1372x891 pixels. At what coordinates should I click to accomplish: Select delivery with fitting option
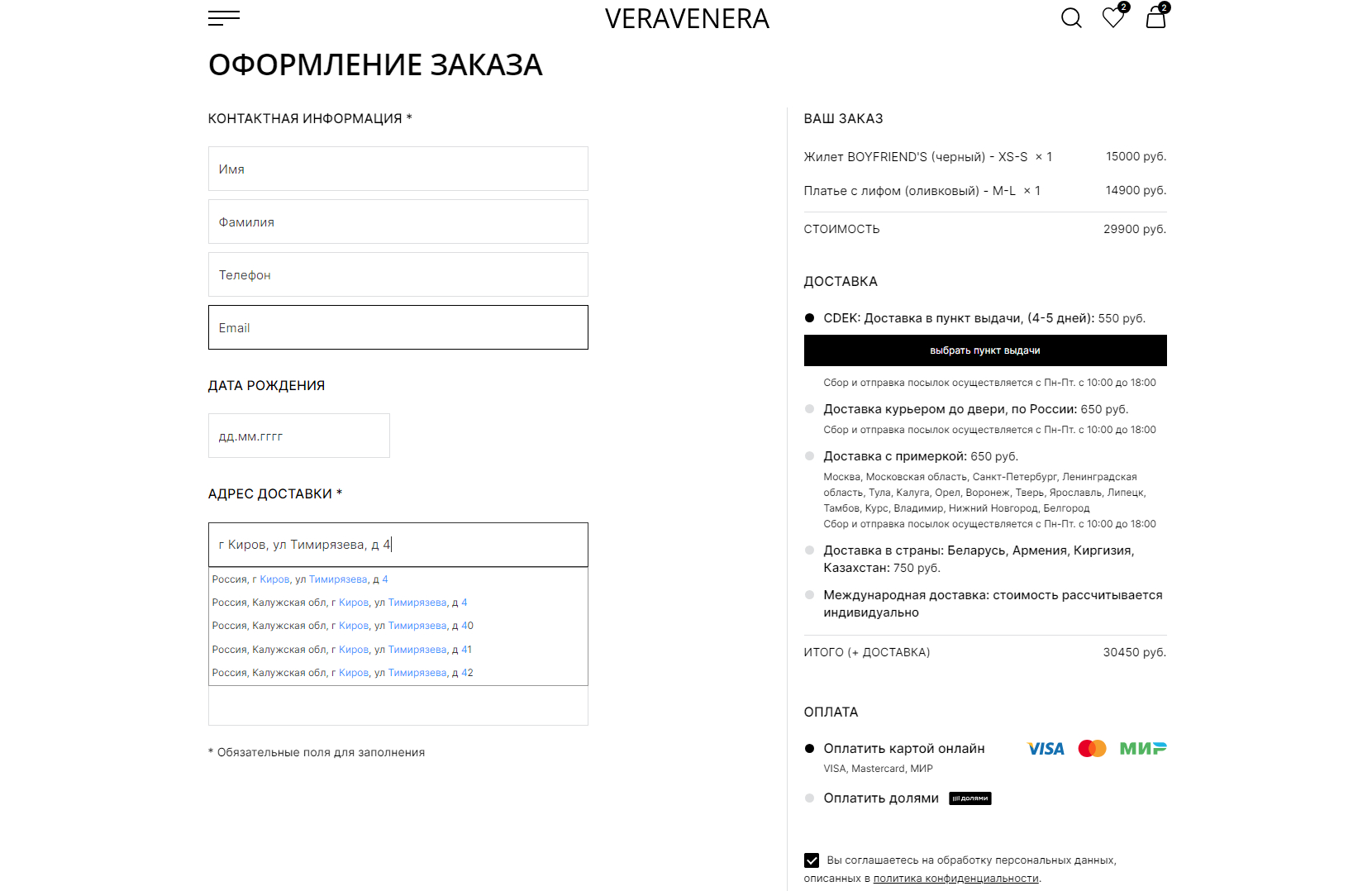coord(809,456)
